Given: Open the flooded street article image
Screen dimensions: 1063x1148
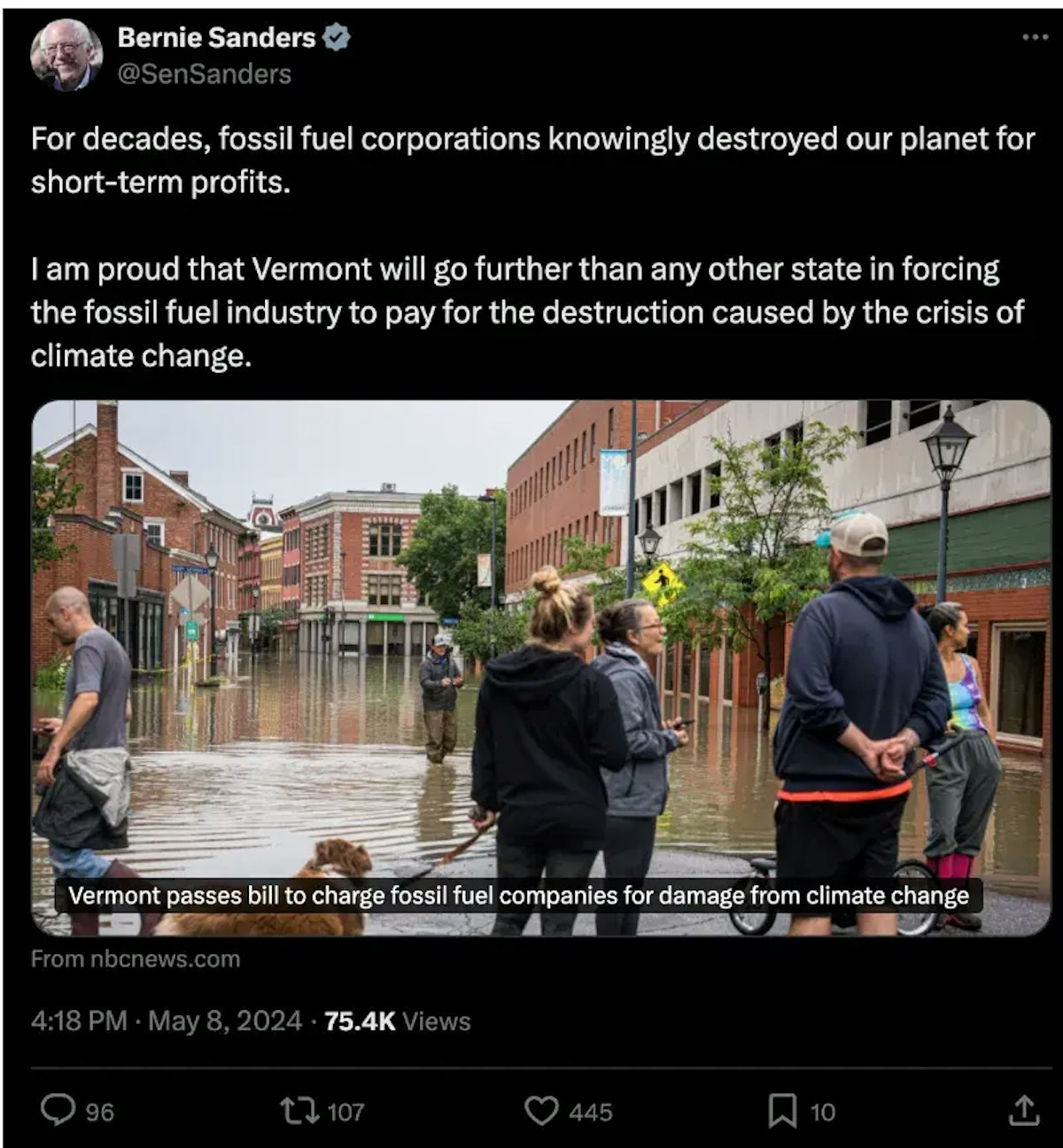Looking at the screenshot, I should click(540, 620).
